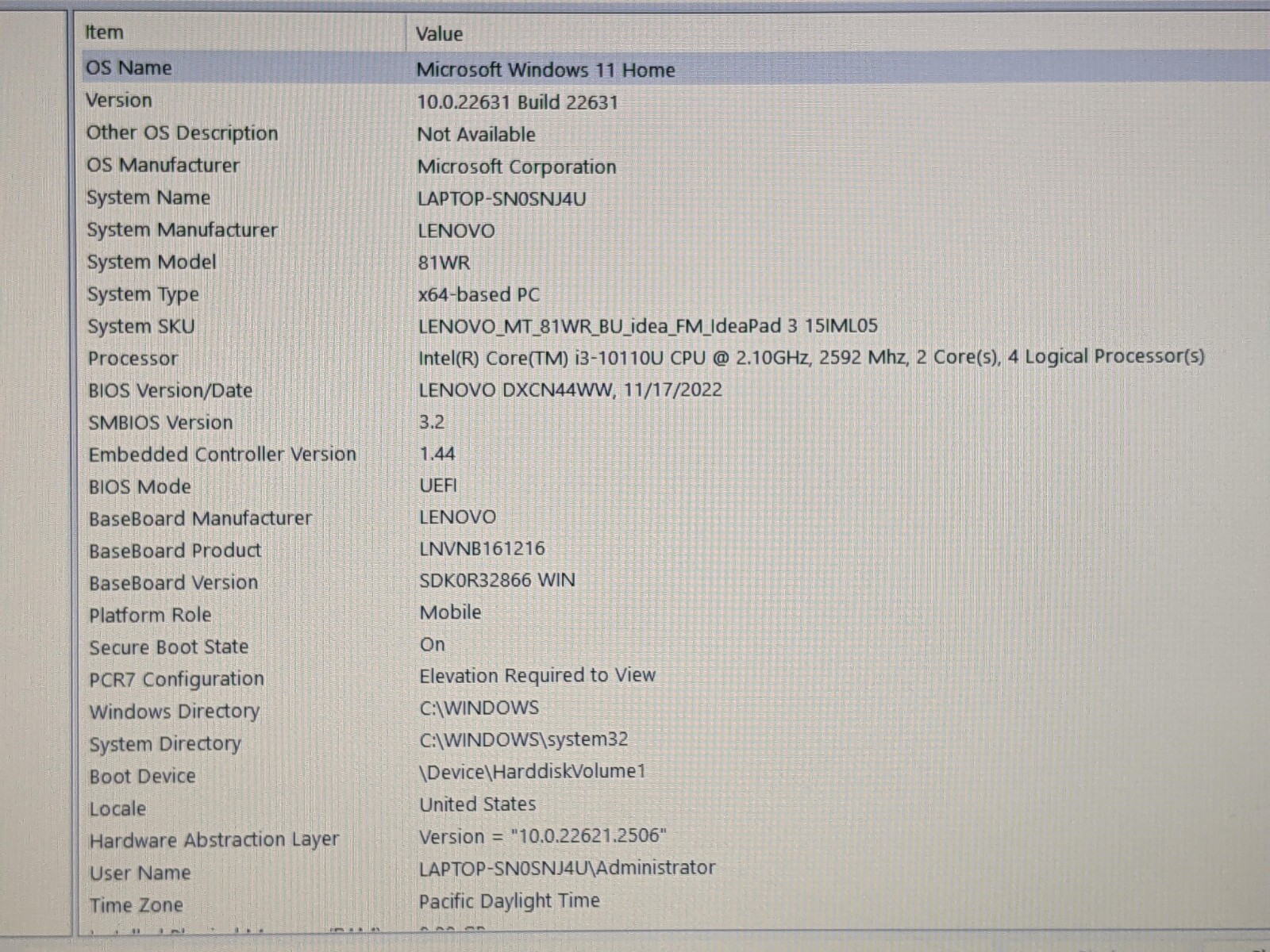The image size is (1270, 952).
Task: Select the BIOS Version/Date row label
Action: click(x=170, y=390)
